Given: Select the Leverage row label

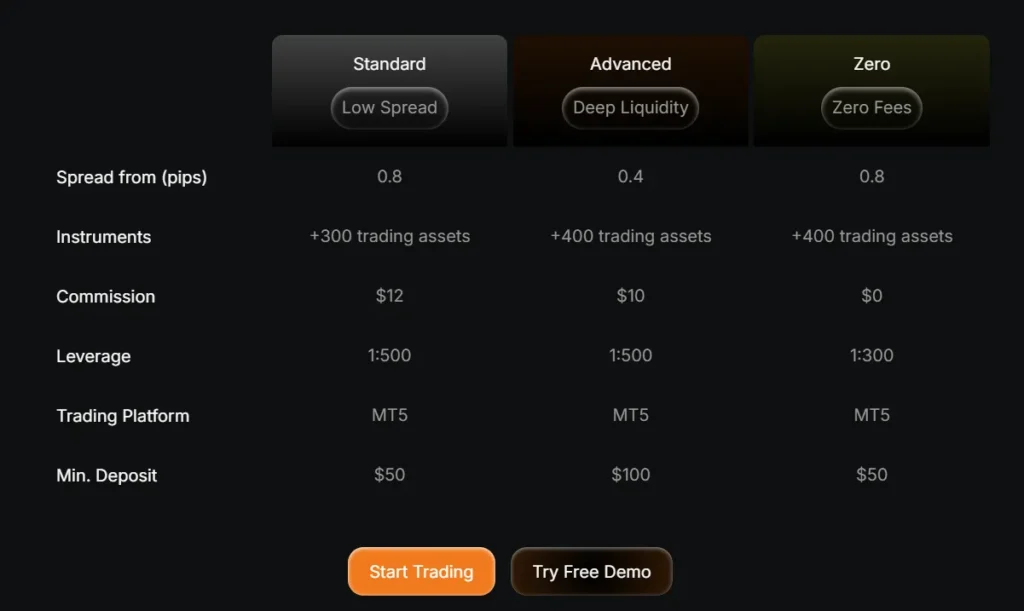Looking at the screenshot, I should click(x=93, y=356).
